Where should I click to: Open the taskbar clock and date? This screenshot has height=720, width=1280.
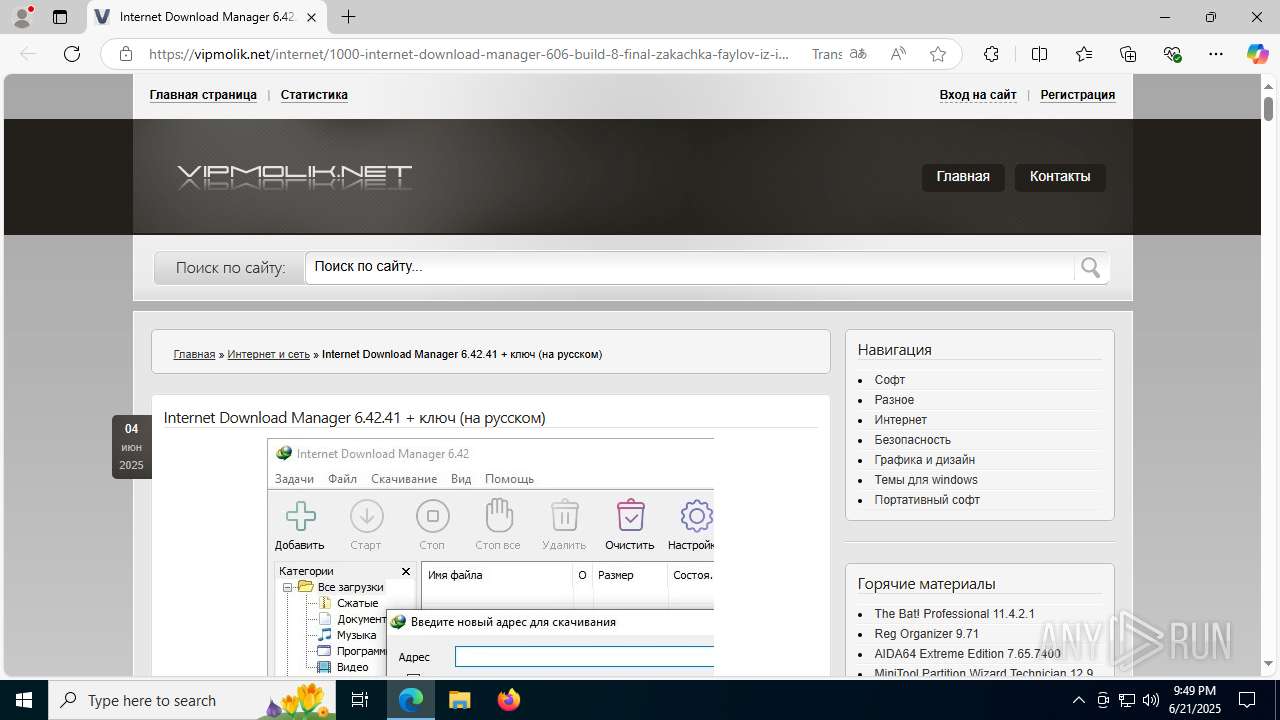click(1194, 700)
